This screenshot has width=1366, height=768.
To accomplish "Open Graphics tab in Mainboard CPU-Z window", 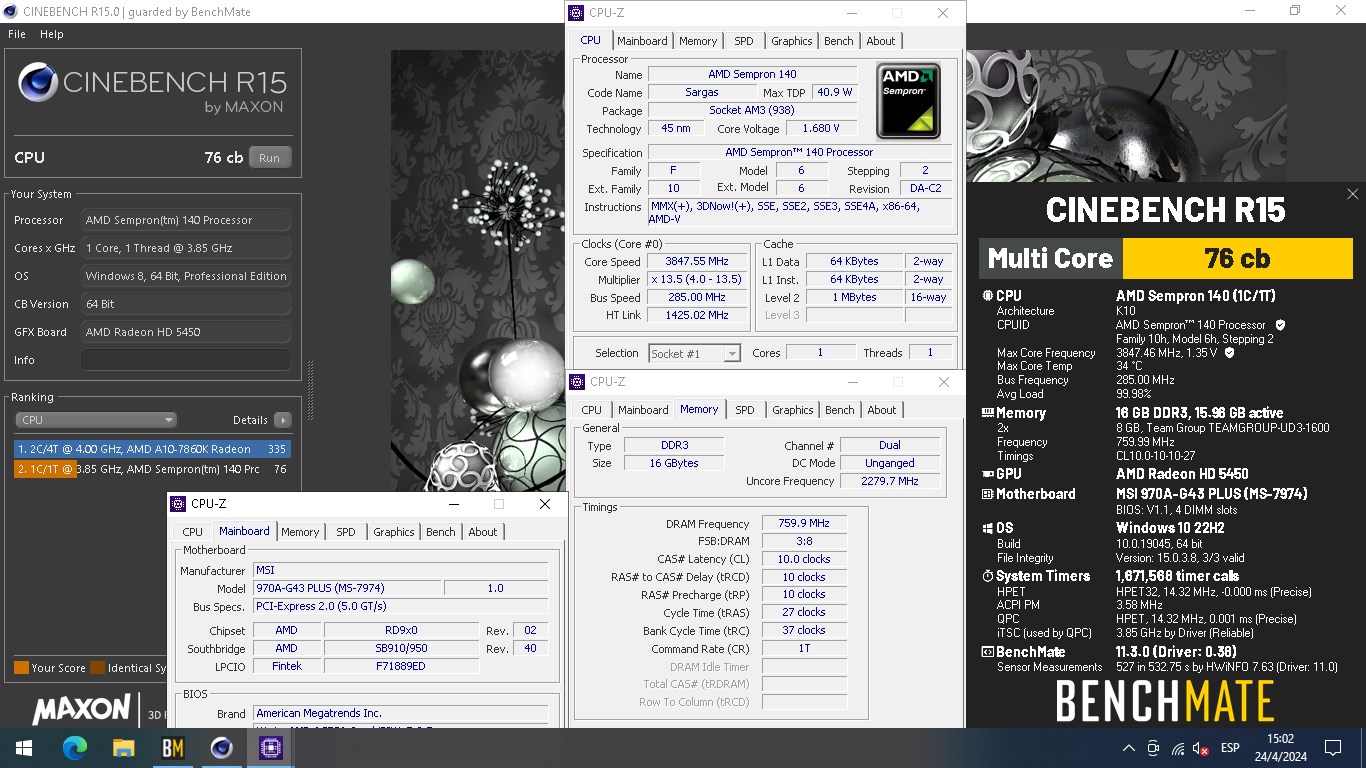I will (x=394, y=532).
